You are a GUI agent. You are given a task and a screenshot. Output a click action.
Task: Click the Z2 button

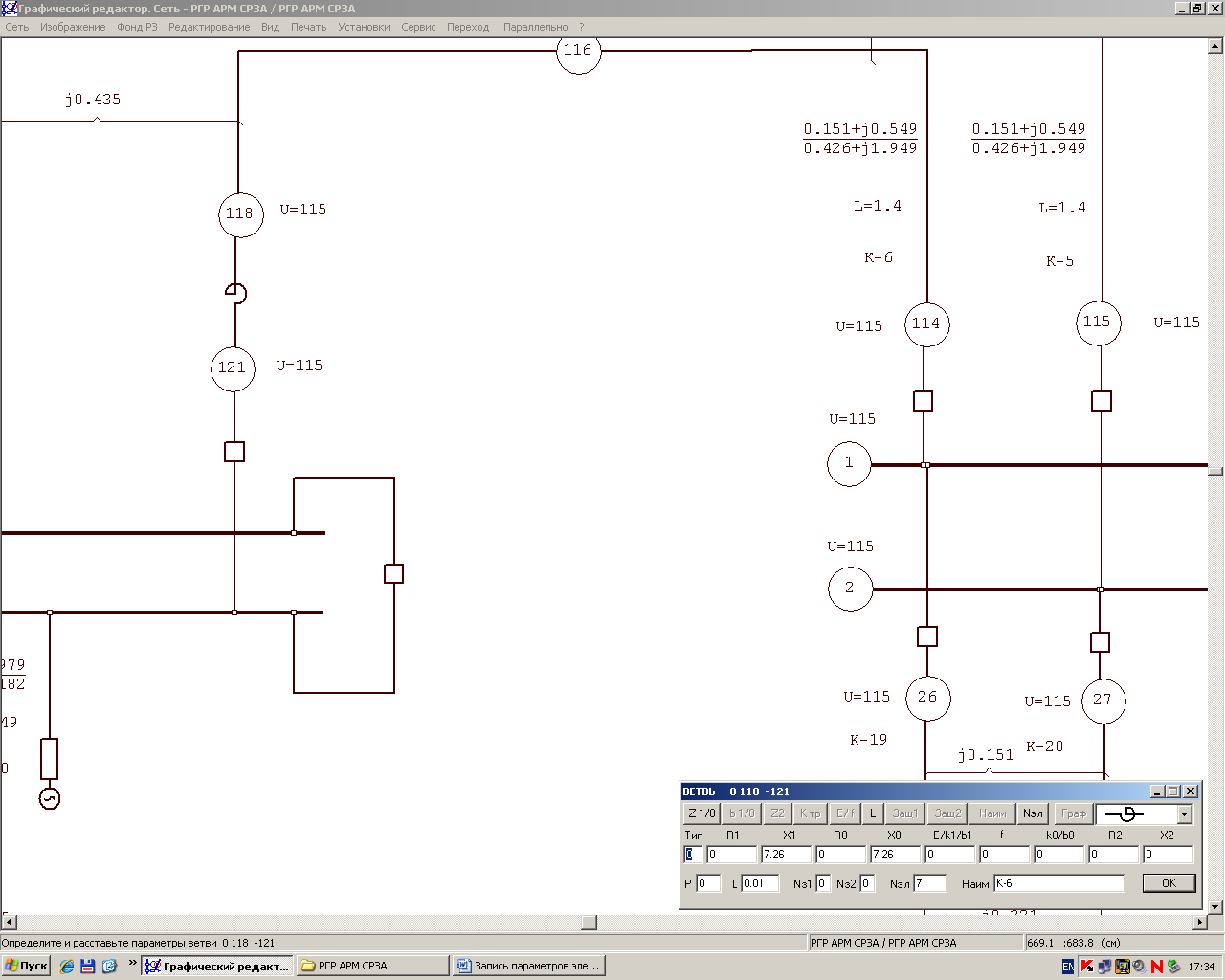777,813
